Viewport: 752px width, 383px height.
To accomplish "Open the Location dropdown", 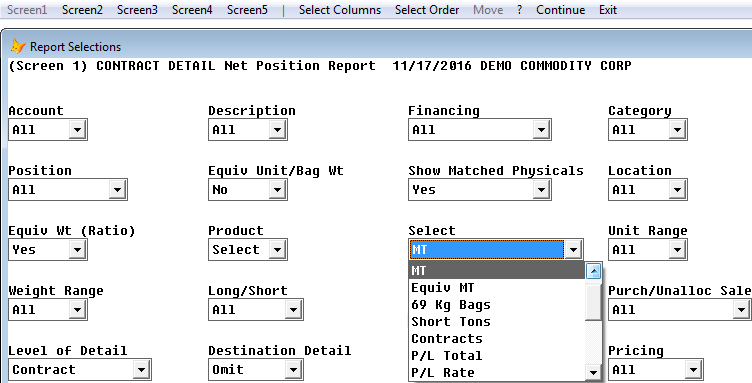I will (677, 190).
